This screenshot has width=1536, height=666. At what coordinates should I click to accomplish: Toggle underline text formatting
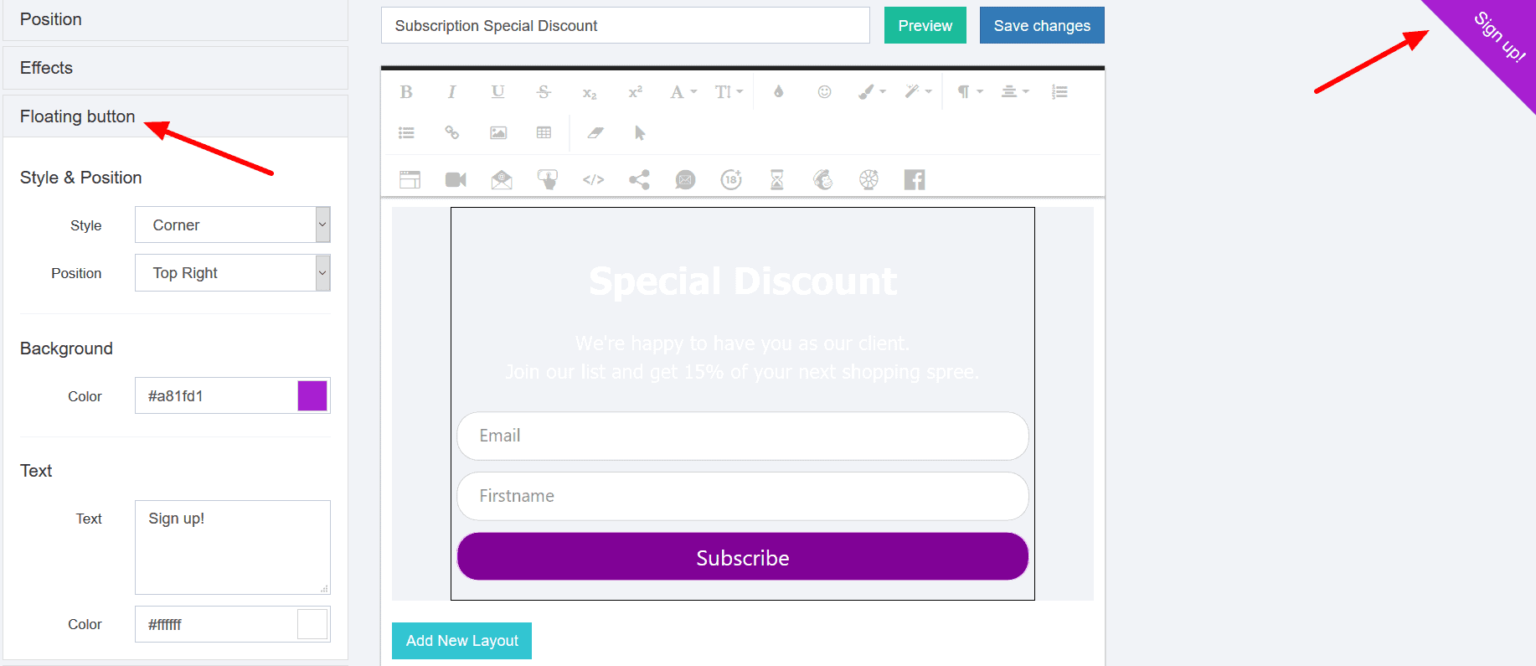[x=498, y=92]
